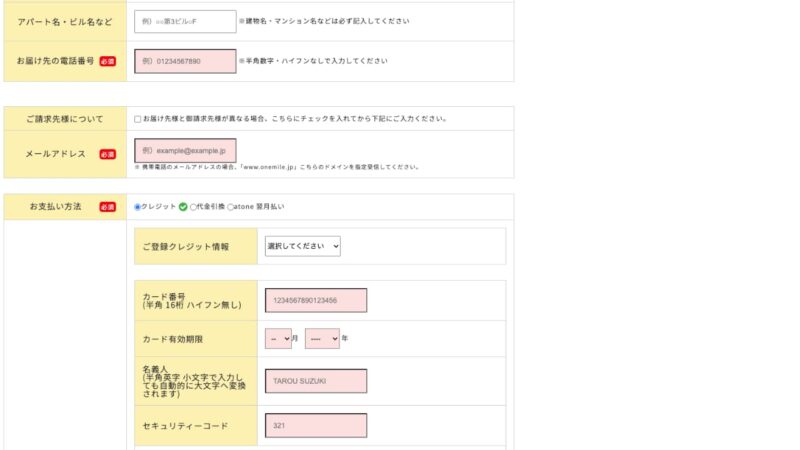Click the 必須 badge beside お支払い方法
The height and width of the screenshot is (450, 800).
click(x=108, y=207)
